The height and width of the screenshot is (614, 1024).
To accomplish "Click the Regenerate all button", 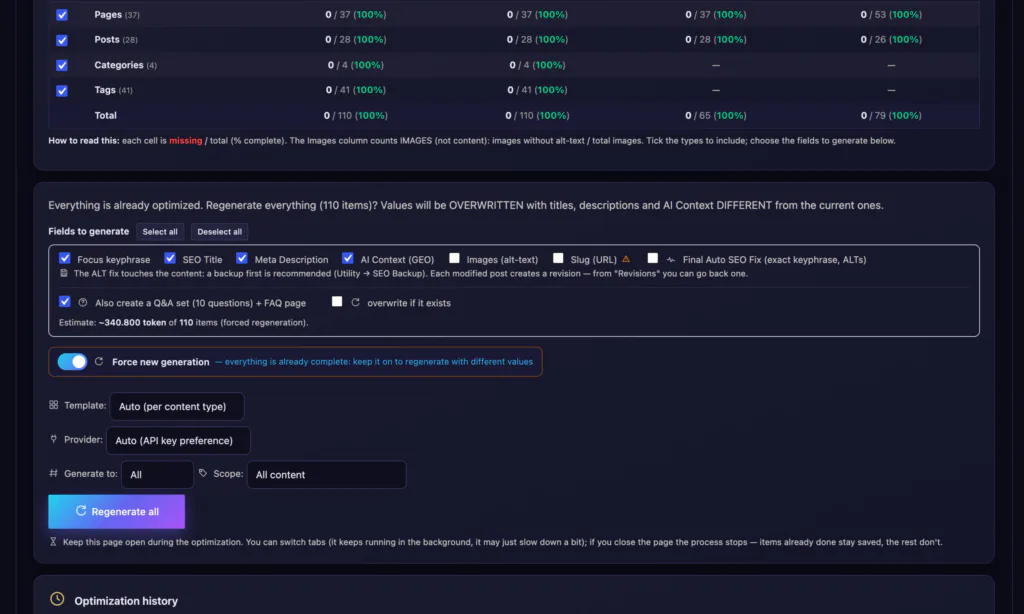I will tap(116, 511).
